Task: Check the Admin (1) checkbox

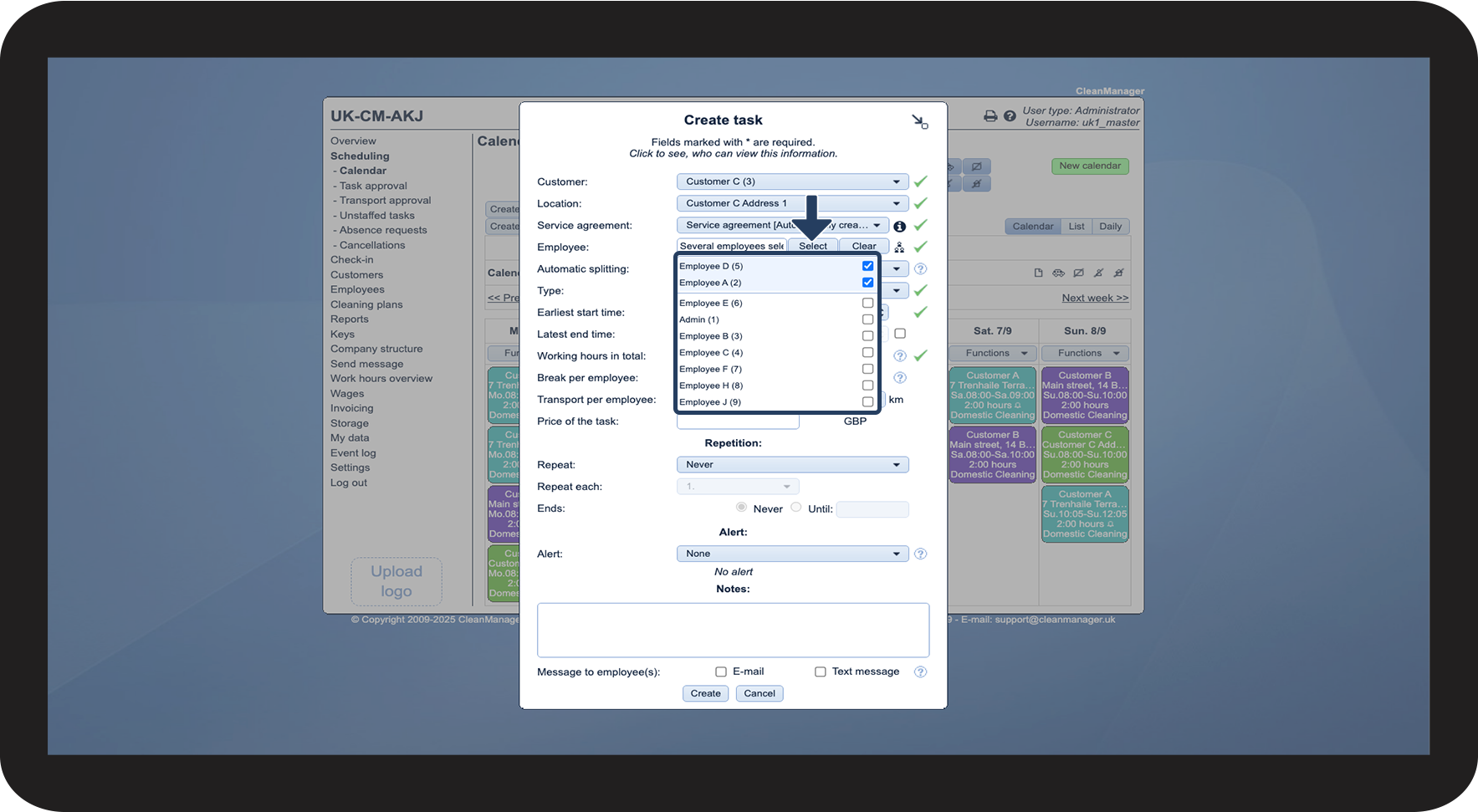Action: coord(867,319)
